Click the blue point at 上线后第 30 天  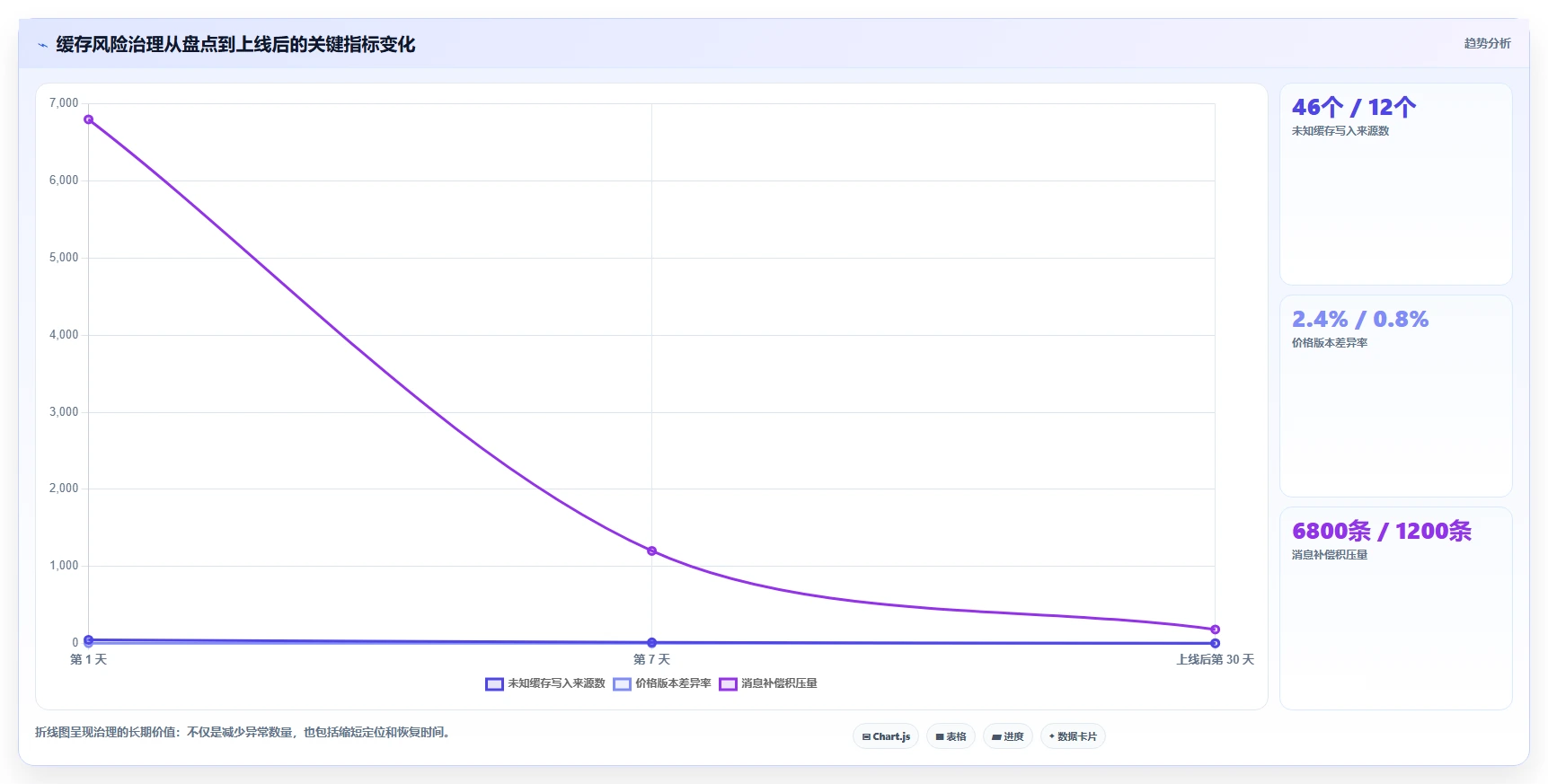point(1215,643)
